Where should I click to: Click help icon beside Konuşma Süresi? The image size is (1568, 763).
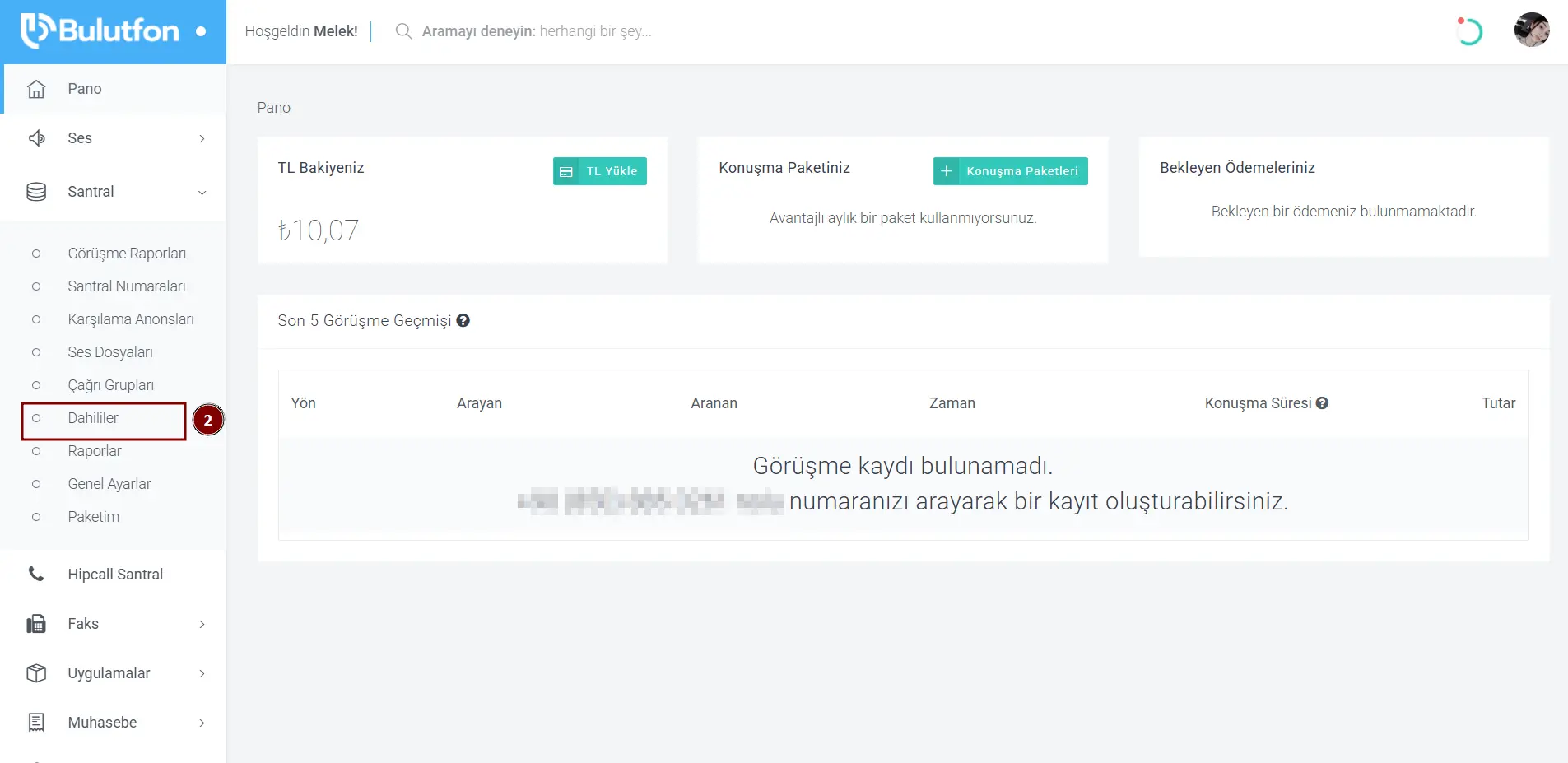1322,403
